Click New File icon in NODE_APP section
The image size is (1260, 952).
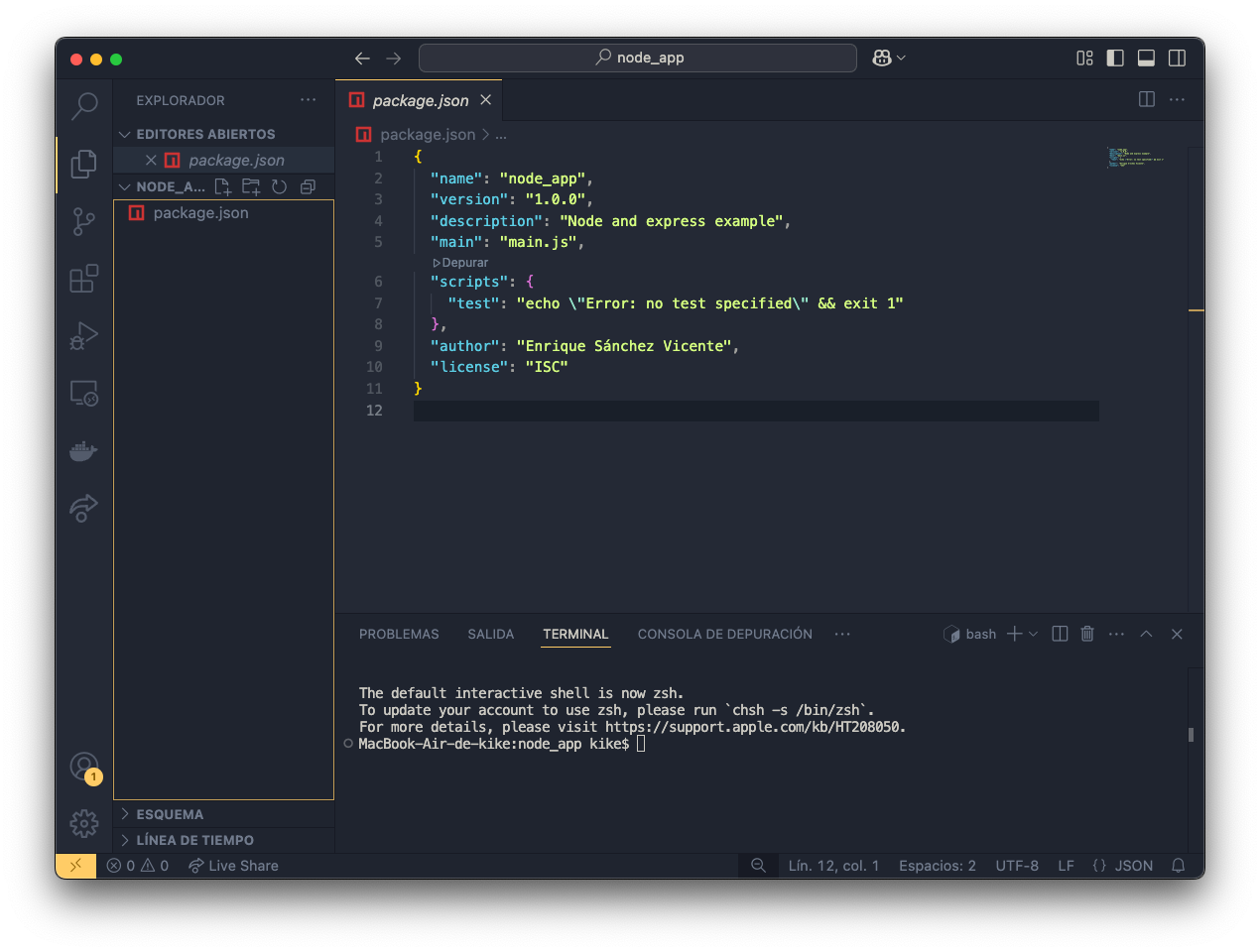(223, 186)
